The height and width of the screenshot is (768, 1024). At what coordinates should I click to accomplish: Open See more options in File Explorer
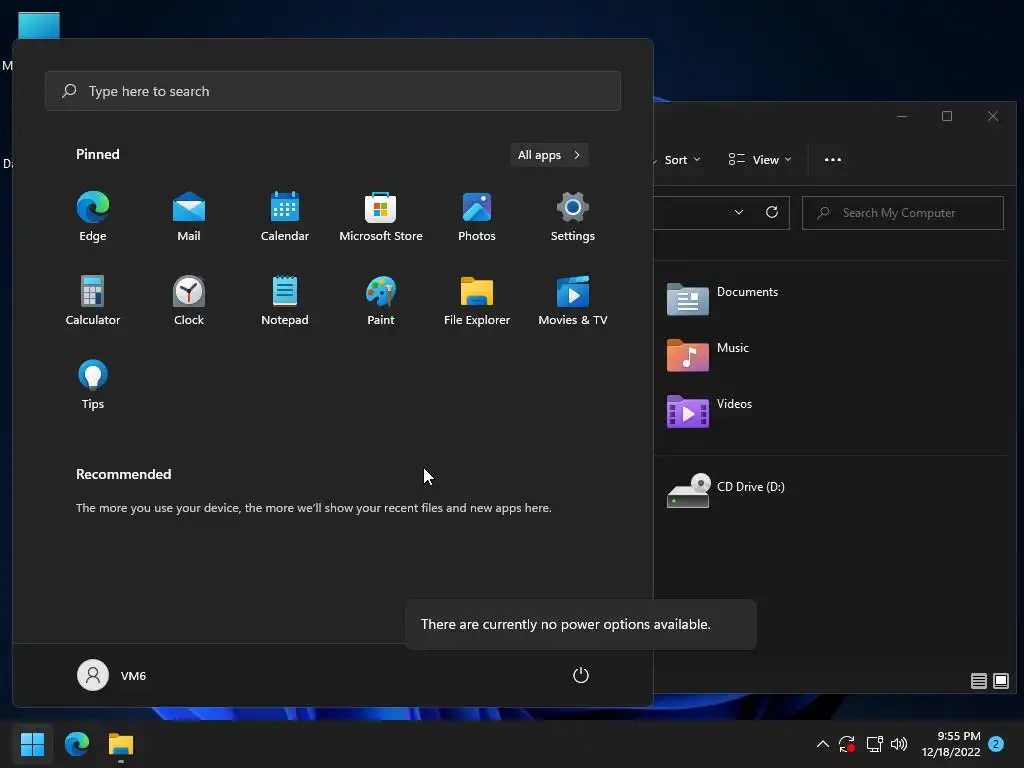pyautogui.click(x=833, y=160)
